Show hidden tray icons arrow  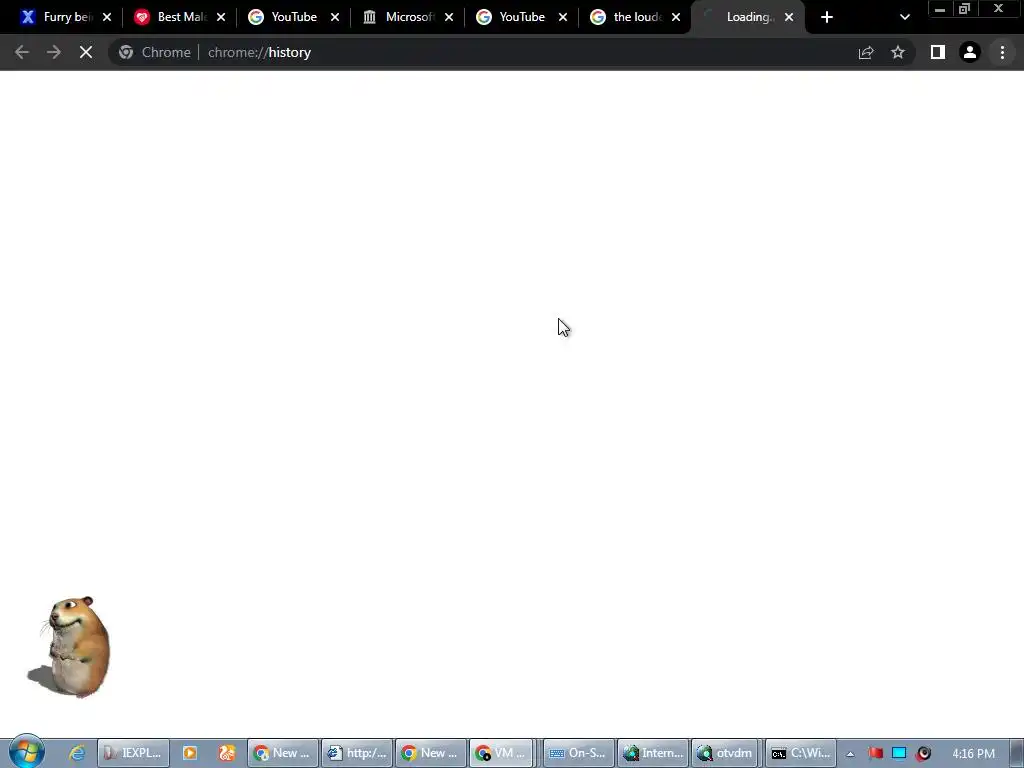pyautogui.click(x=850, y=754)
